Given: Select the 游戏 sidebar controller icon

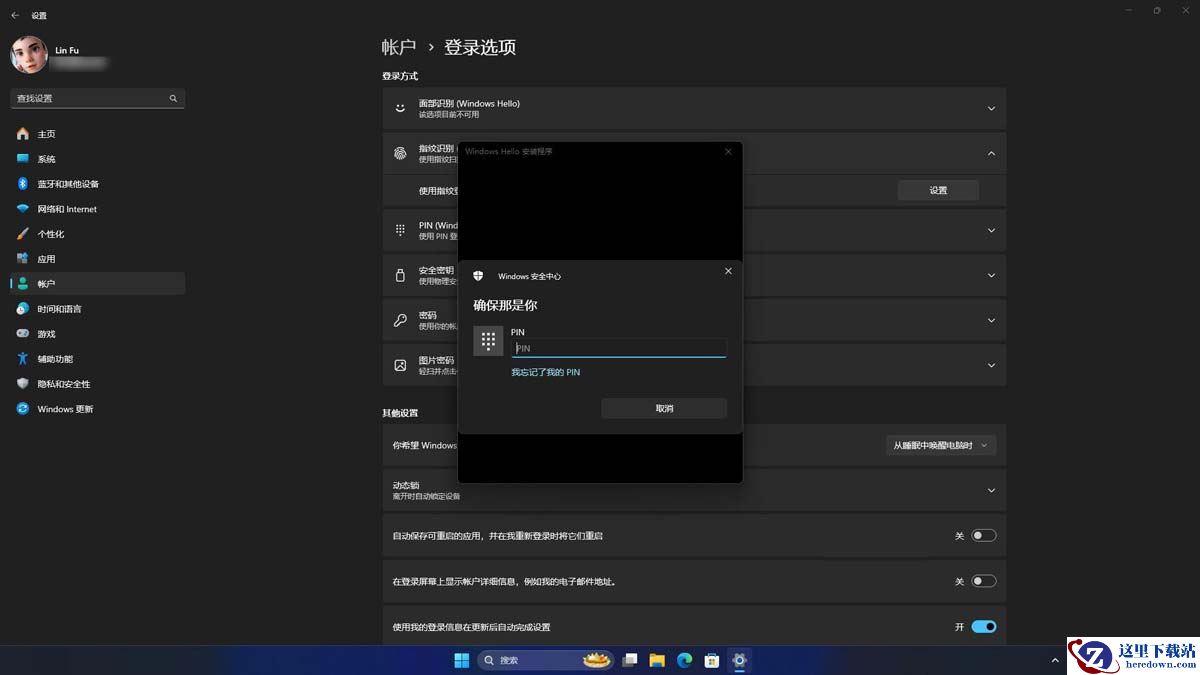Looking at the screenshot, I should pos(23,334).
